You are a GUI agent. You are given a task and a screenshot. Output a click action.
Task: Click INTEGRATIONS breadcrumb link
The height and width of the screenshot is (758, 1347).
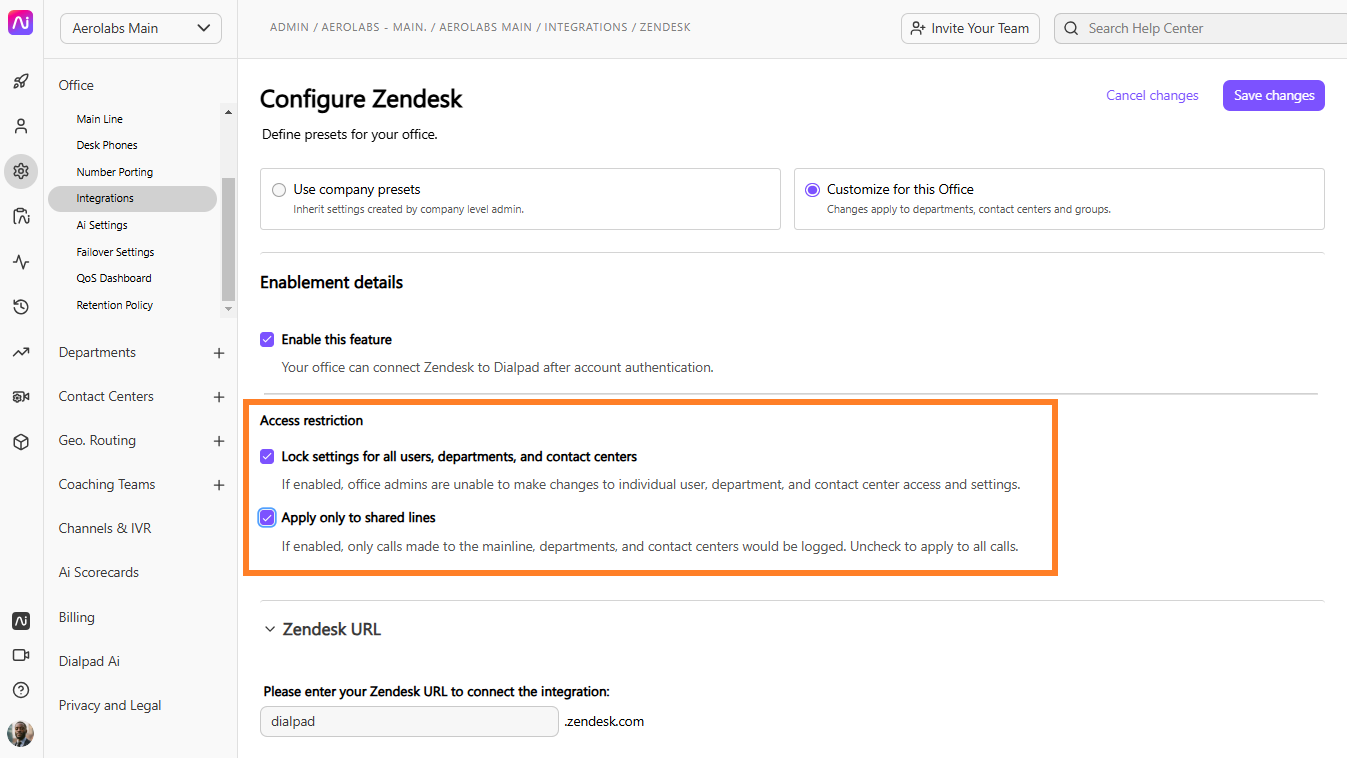coord(586,27)
